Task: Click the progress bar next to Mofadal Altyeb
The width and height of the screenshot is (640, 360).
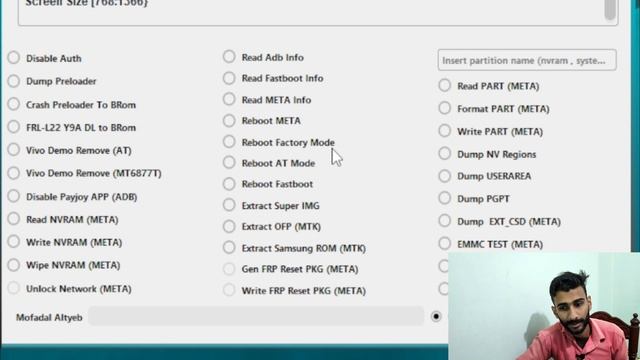Action: [x=256, y=316]
